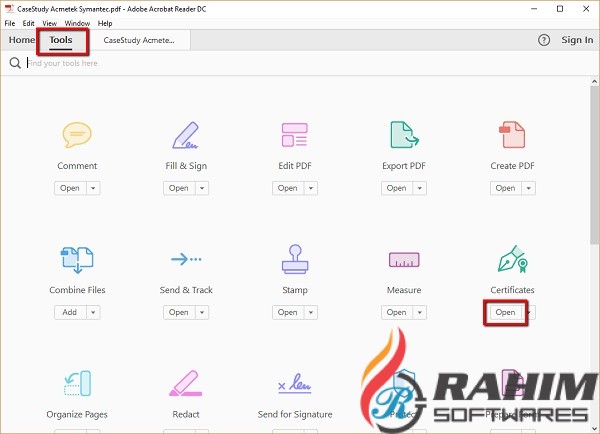This screenshot has width=600, height=434.
Task: Expand the Fill & Sign dropdown arrow
Action: tap(202, 188)
